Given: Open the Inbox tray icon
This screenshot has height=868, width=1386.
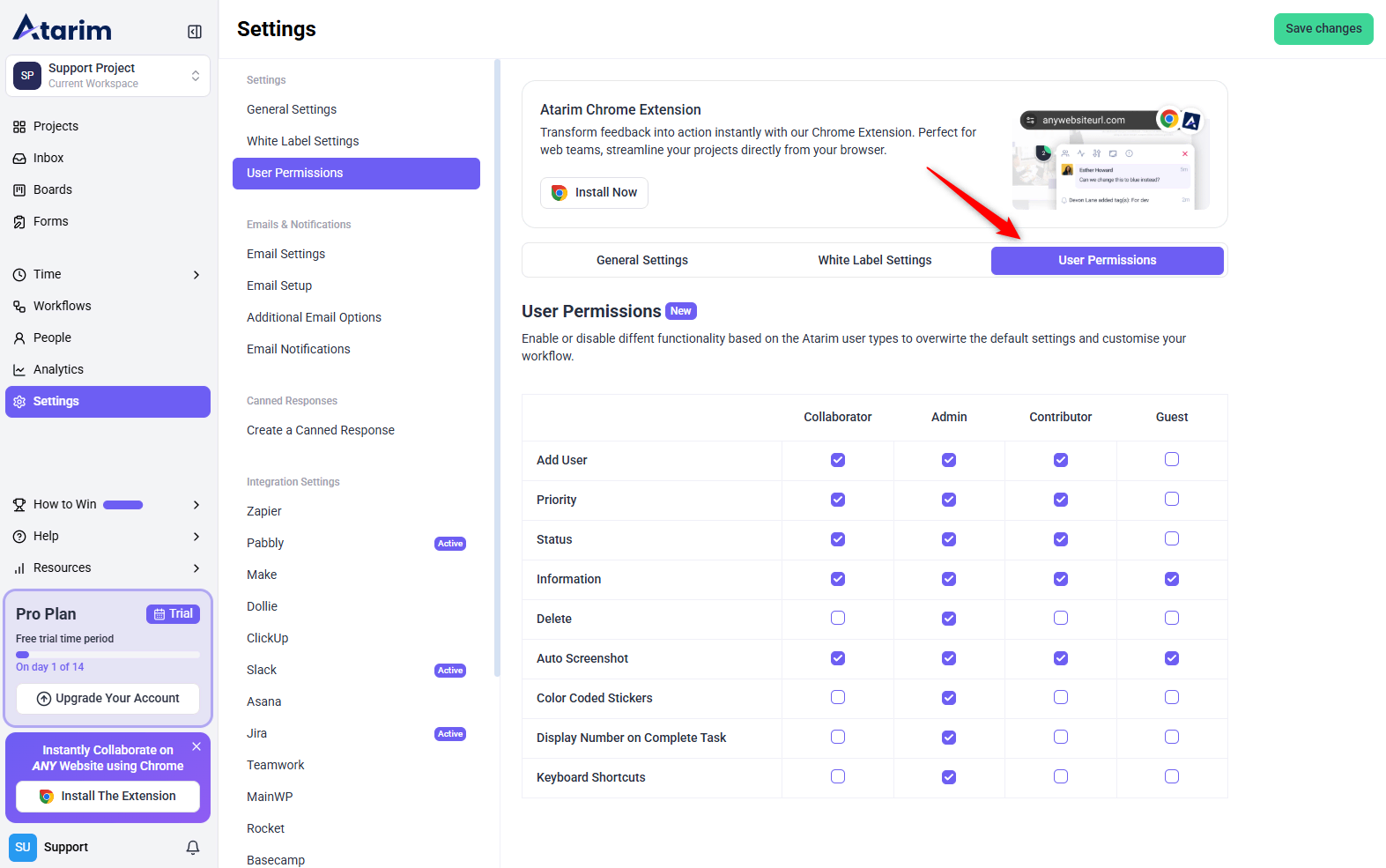Looking at the screenshot, I should [19, 159].
